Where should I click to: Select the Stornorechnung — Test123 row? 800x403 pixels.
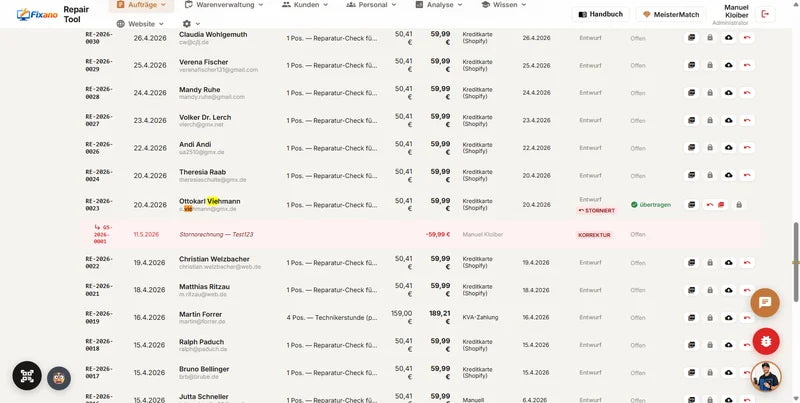(x=421, y=235)
